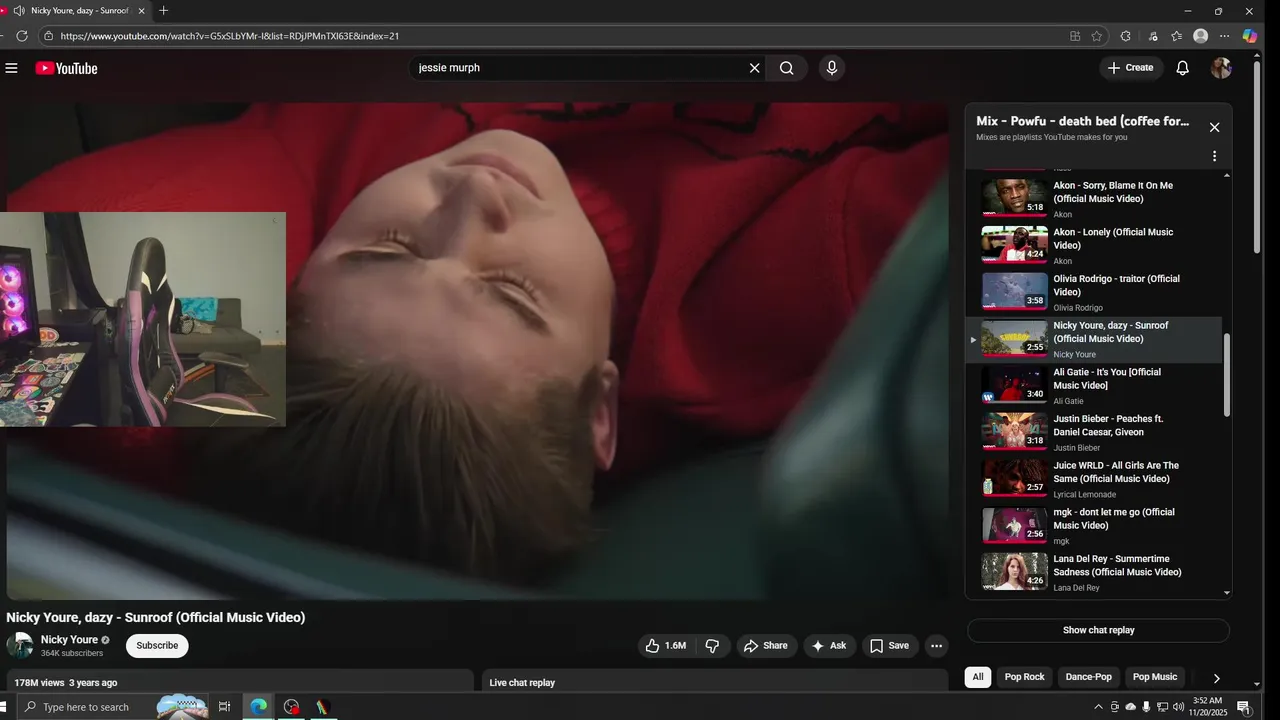The width and height of the screenshot is (1280, 720).
Task: Save the video to a playlist
Action: tap(889, 646)
